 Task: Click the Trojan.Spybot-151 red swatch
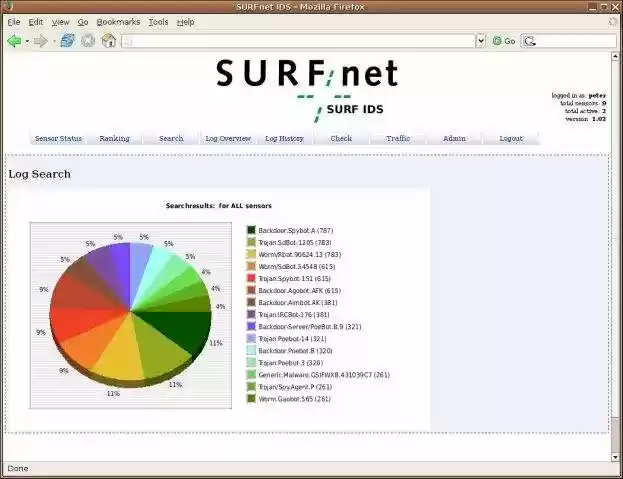[251, 278]
